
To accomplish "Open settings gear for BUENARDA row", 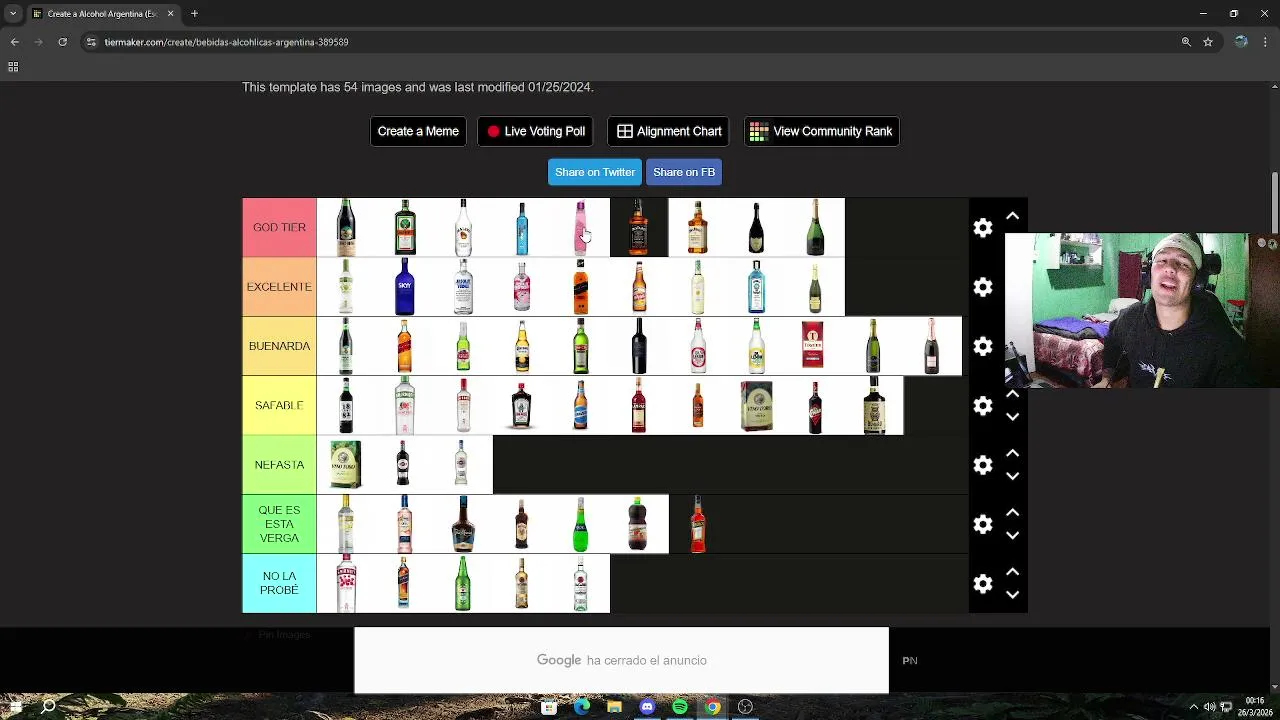I will 983,346.
